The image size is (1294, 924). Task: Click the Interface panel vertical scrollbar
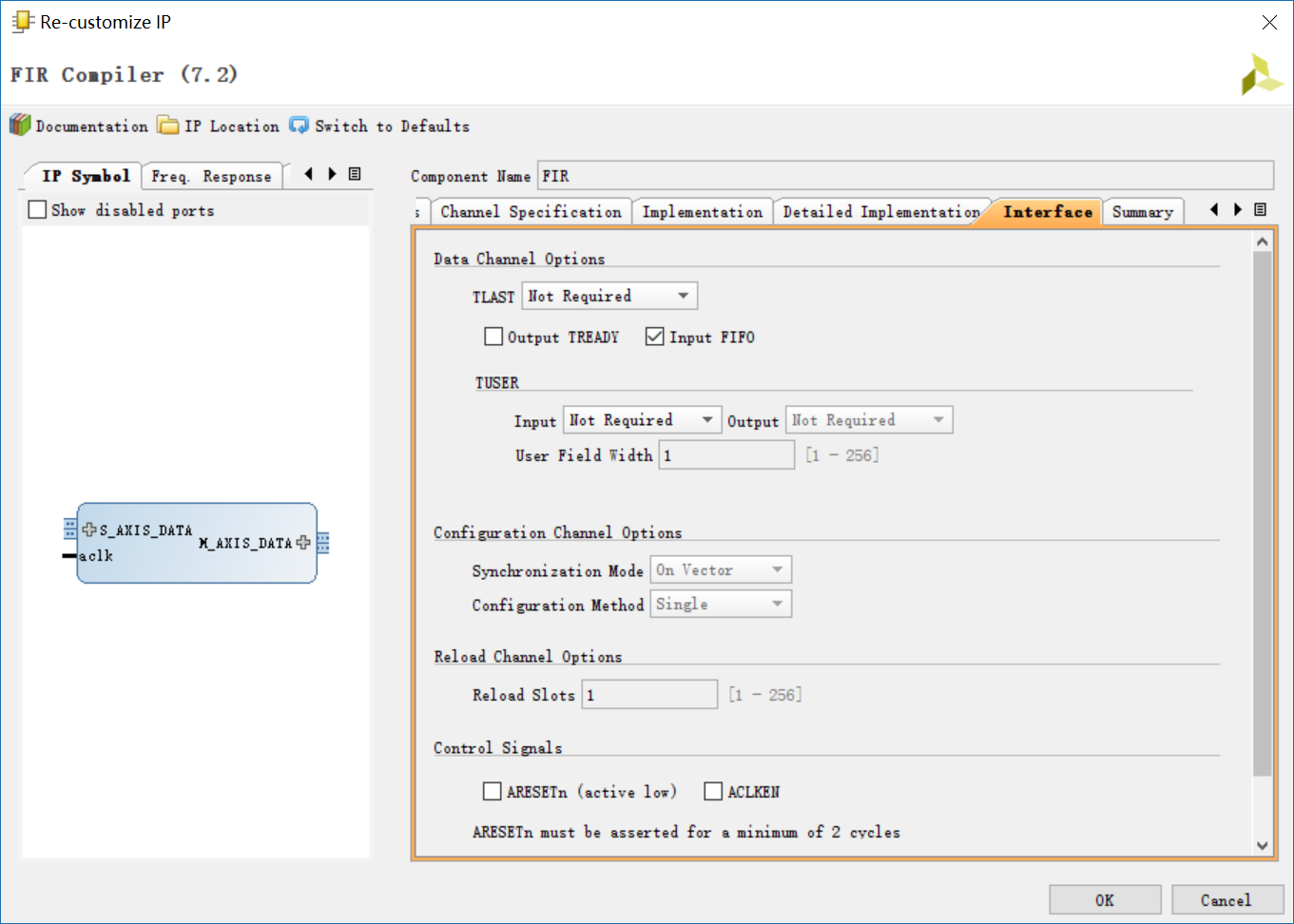click(x=1262, y=513)
